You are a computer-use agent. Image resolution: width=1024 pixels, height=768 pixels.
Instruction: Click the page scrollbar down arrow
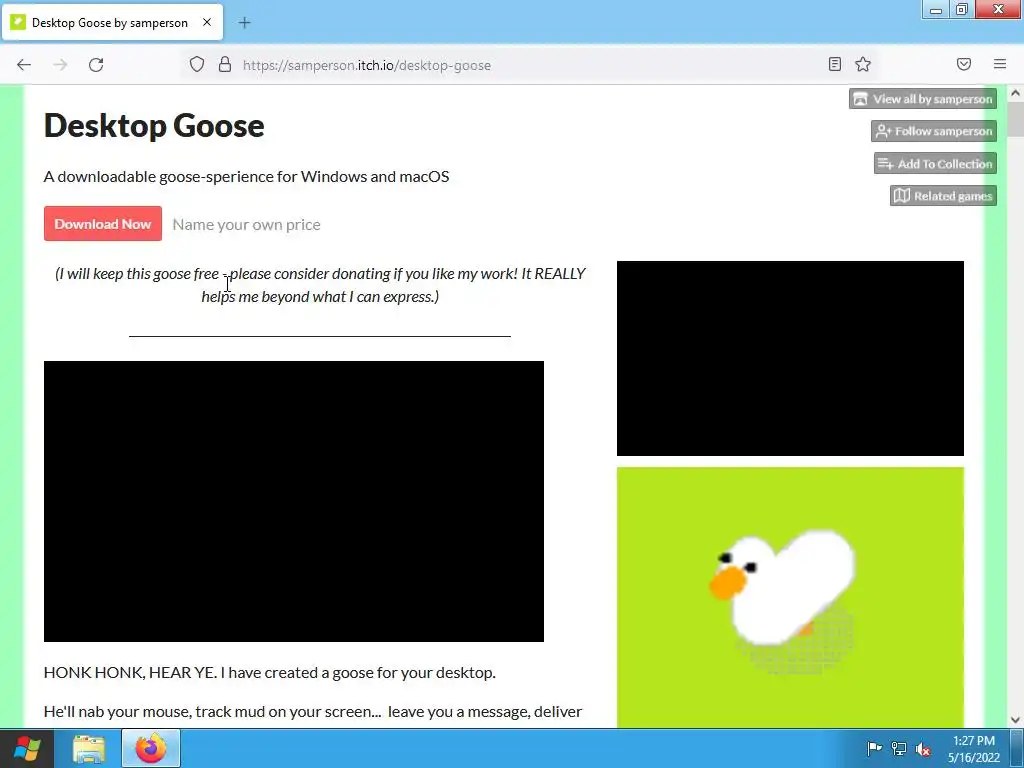1015,720
